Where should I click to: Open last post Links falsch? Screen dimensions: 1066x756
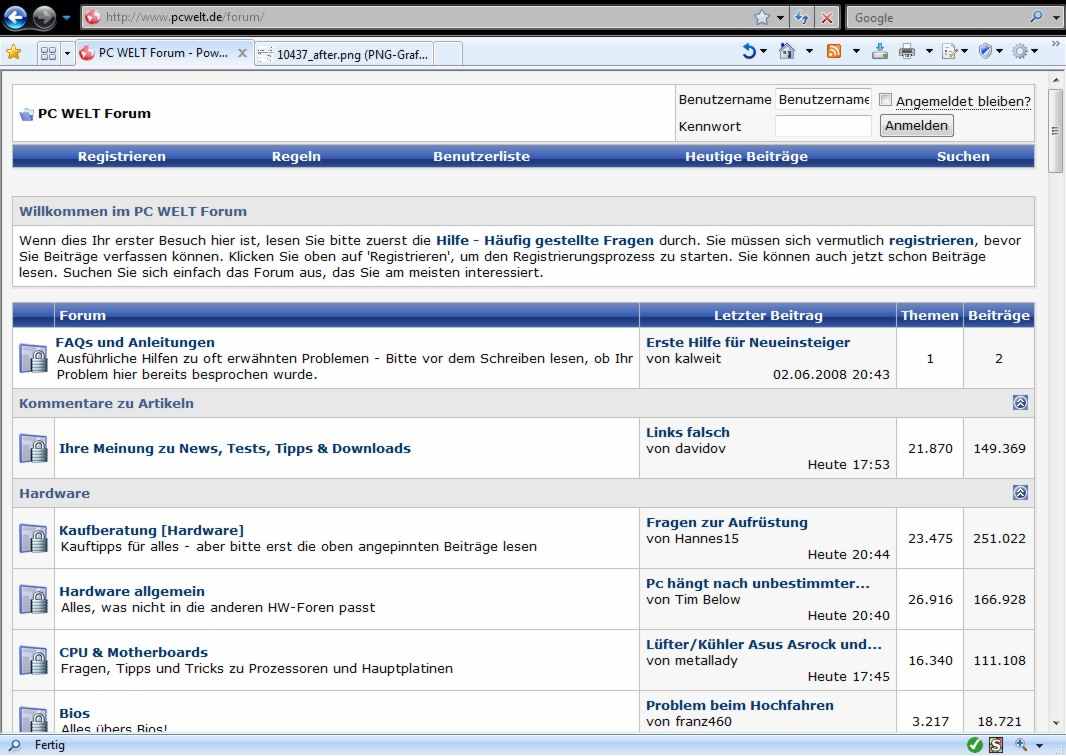point(687,432)
